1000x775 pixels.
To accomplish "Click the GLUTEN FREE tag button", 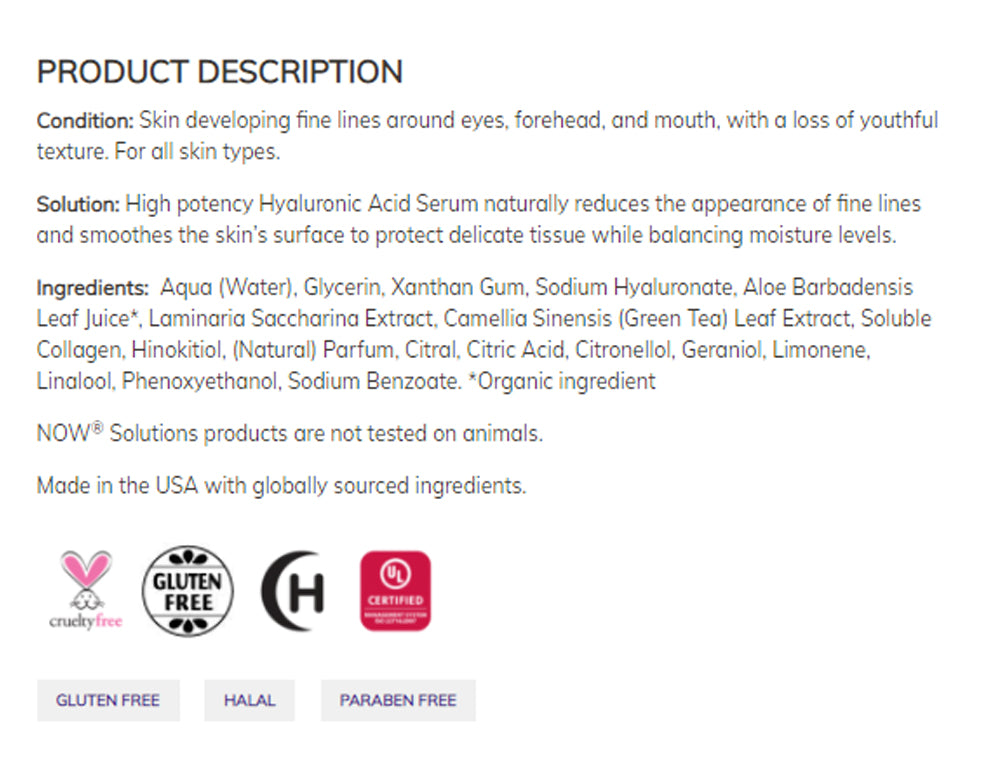I will [x=108, y=701].
